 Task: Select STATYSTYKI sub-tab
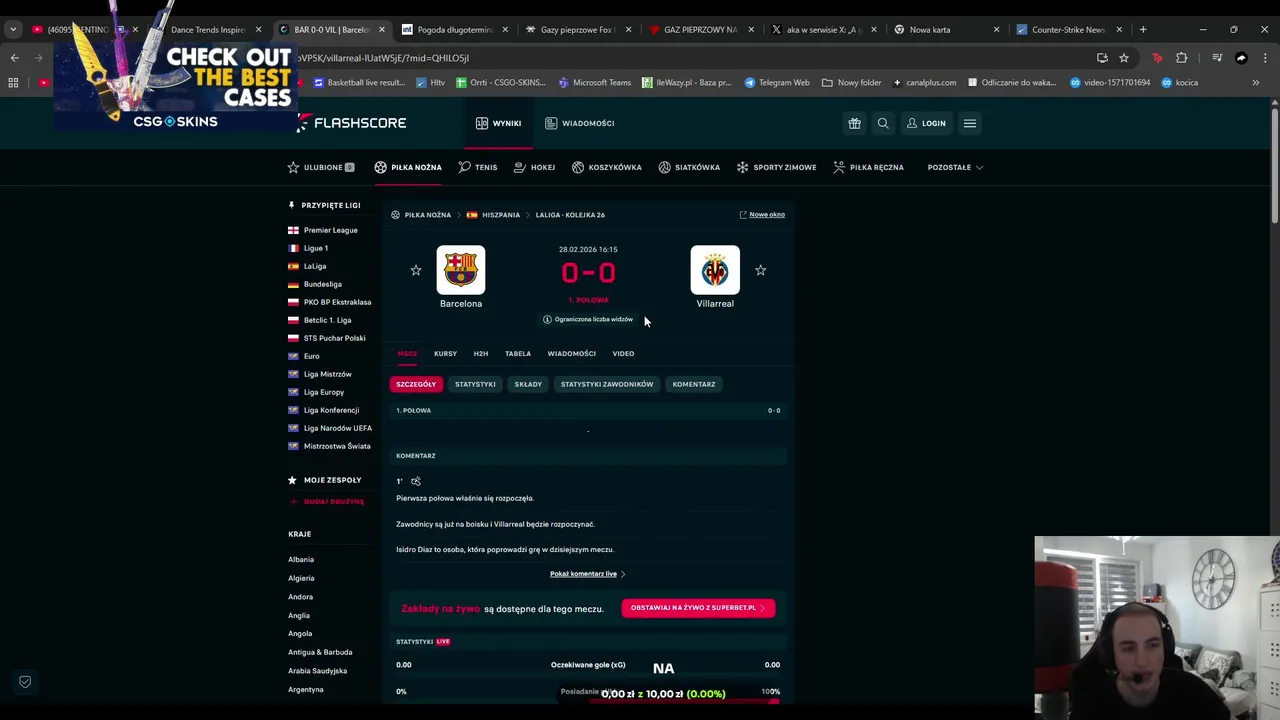click(475, 384)
